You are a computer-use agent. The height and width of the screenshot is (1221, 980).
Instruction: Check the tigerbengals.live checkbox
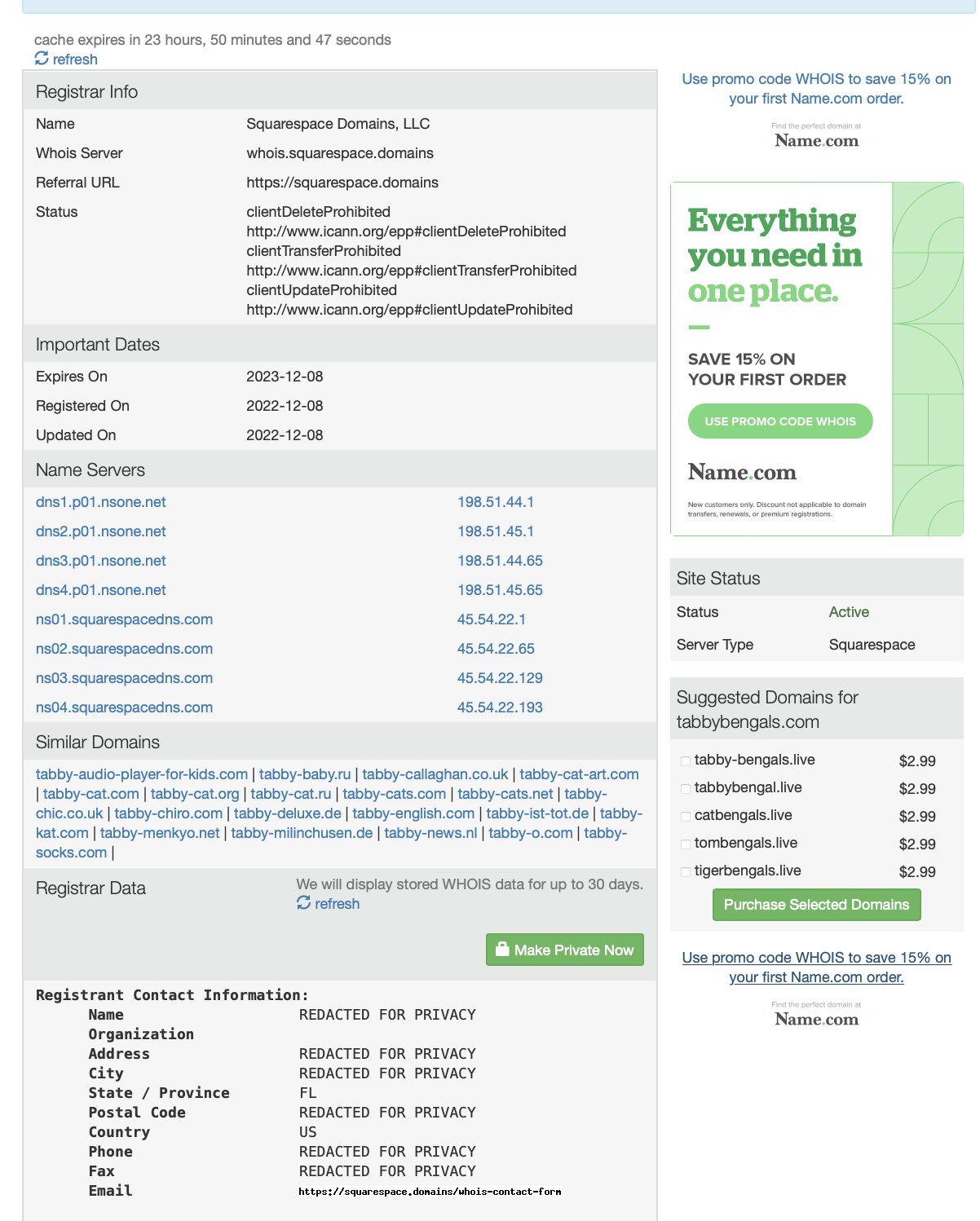point(686,871)
